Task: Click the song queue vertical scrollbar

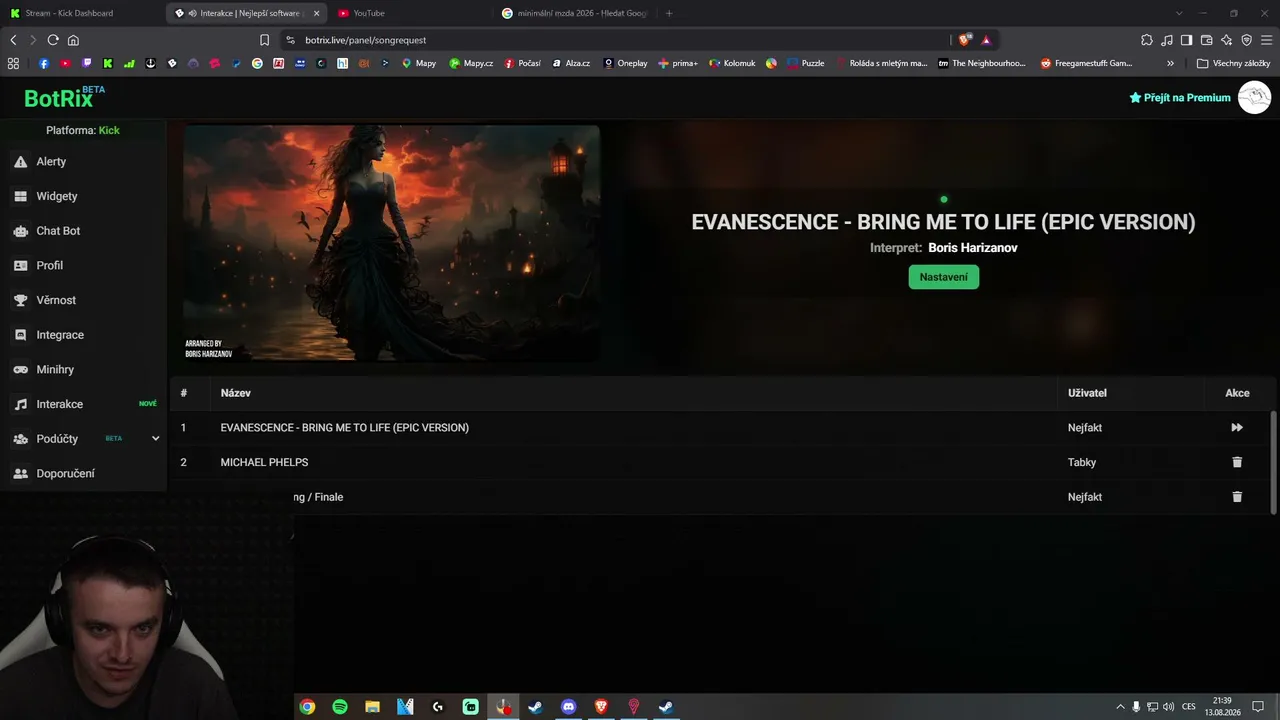Action: point(1273,462)
